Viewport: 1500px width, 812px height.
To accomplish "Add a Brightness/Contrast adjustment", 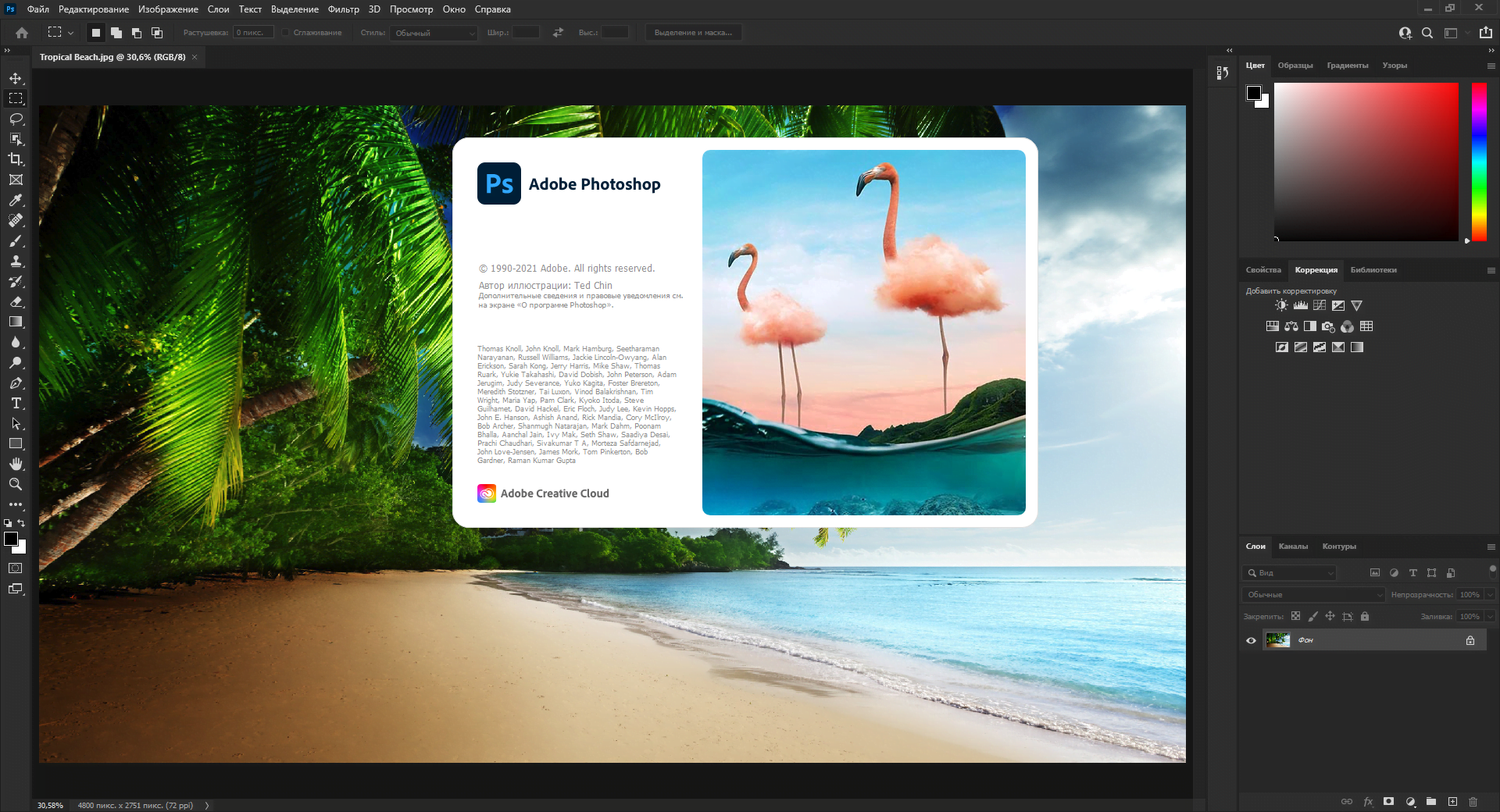I will 1281,305.
